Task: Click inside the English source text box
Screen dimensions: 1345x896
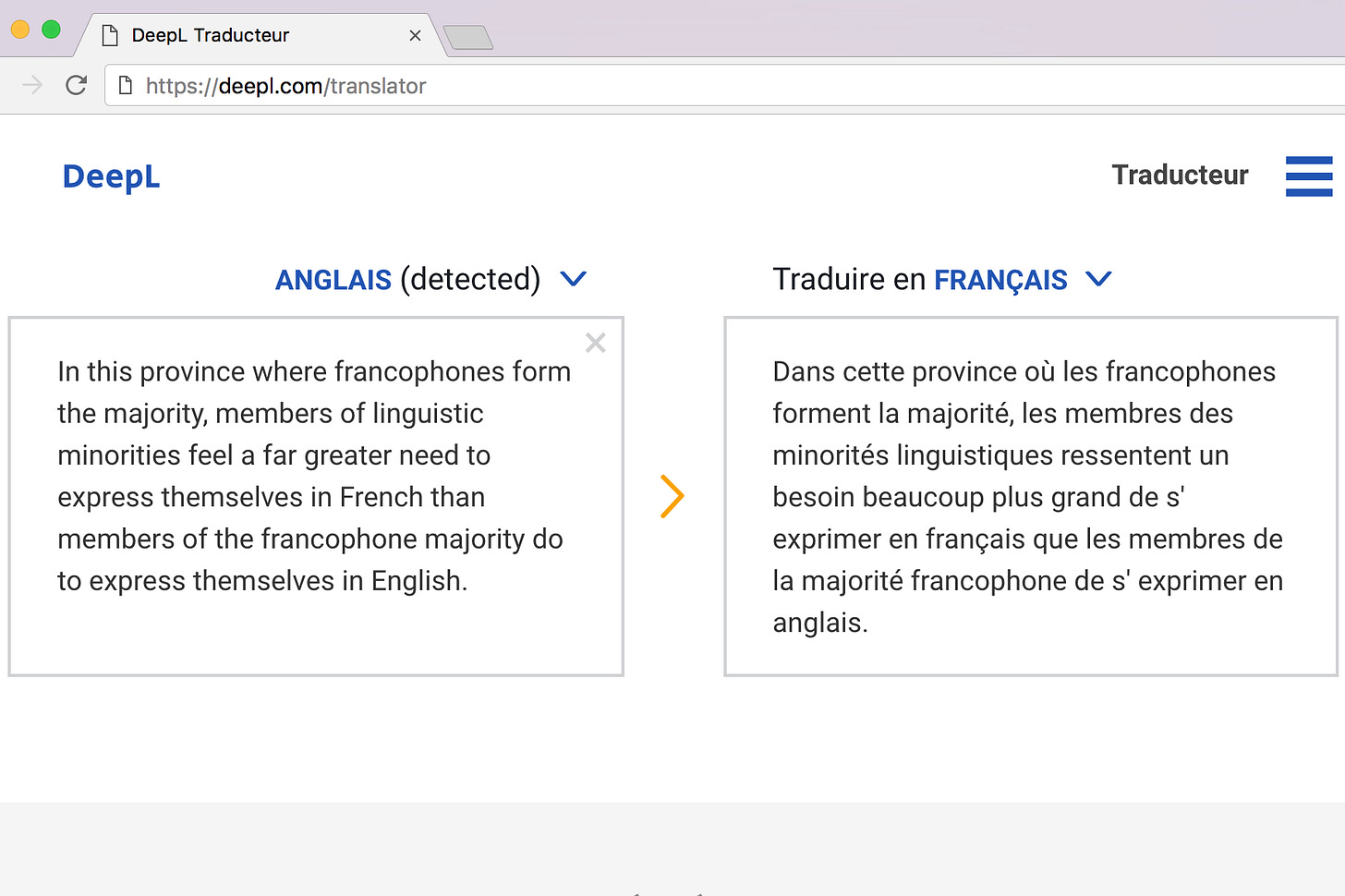Action: [x=316, y=496]
